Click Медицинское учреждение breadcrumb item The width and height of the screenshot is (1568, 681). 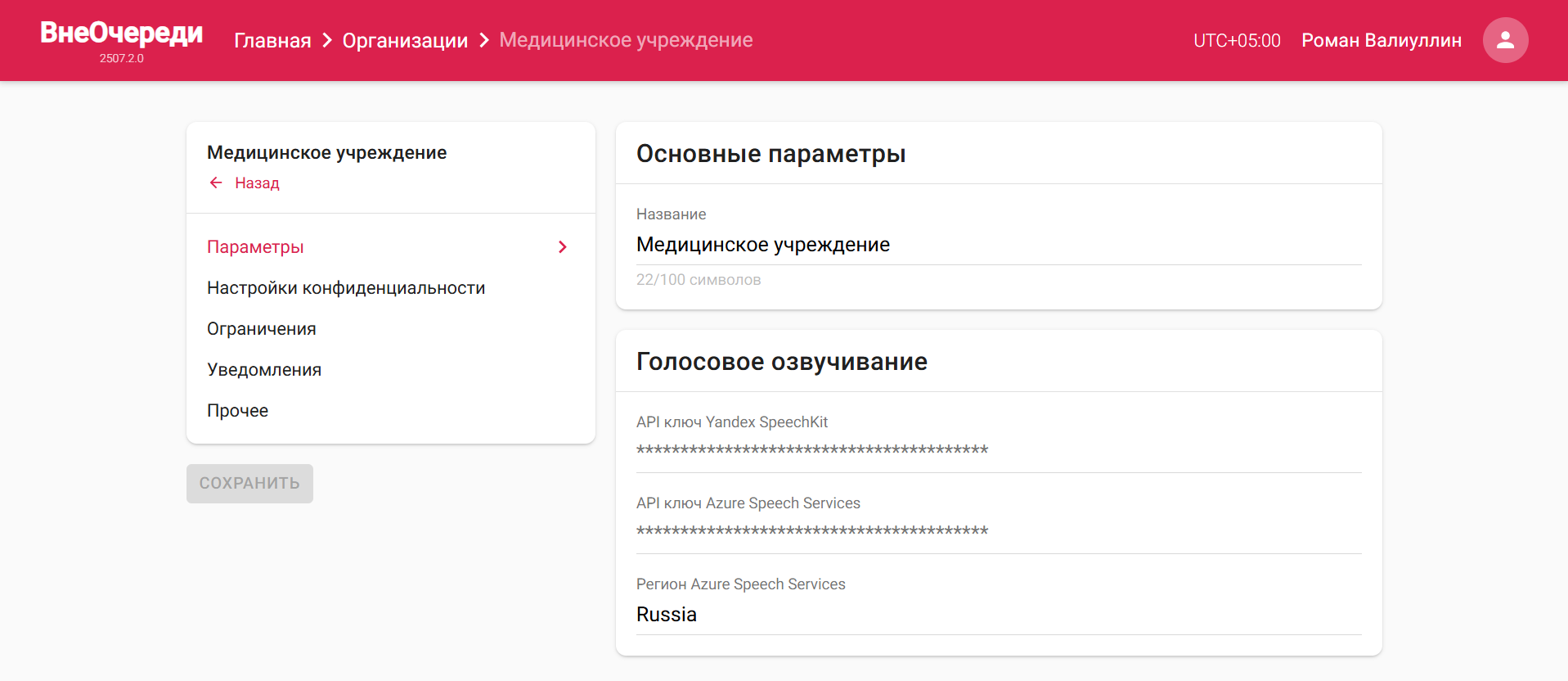click(626, 40)
